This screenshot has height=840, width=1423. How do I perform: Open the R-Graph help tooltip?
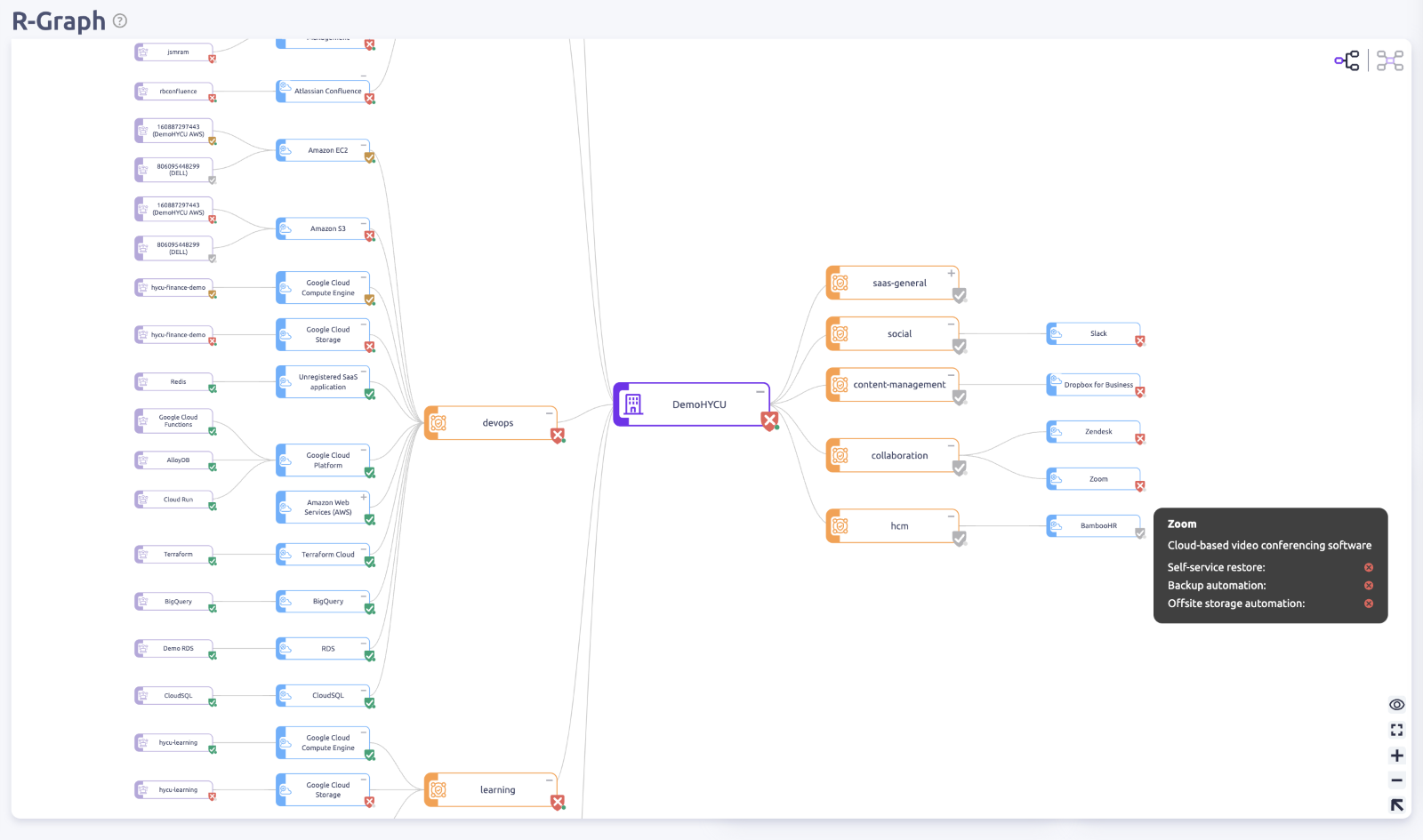120,20
